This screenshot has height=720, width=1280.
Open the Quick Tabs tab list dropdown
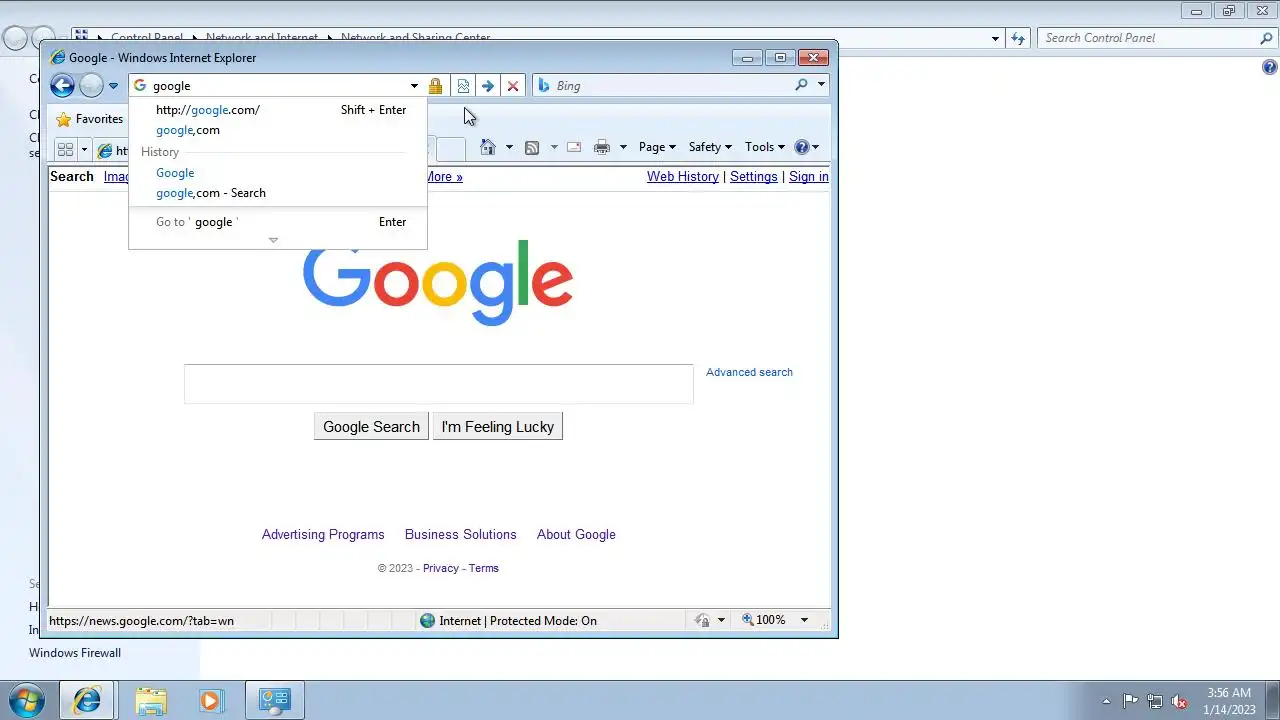tap(84, 150)
